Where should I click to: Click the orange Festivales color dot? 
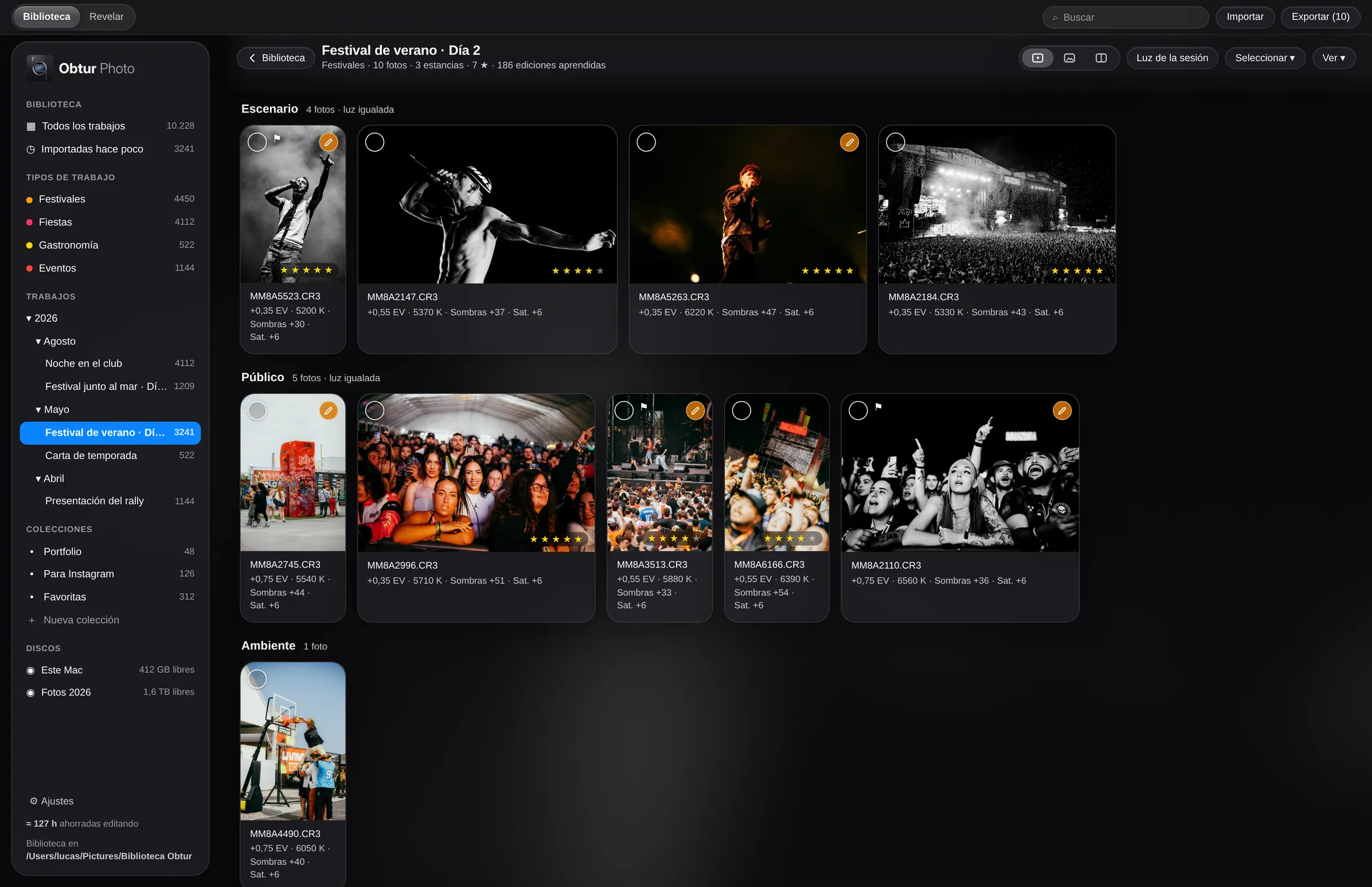click(29, 200)
